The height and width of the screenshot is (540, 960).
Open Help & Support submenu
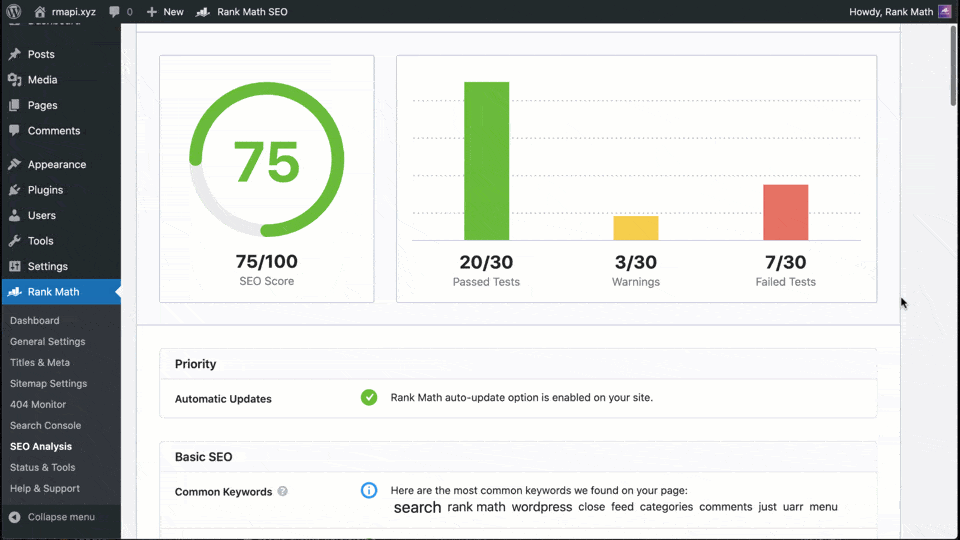(45, 489)
